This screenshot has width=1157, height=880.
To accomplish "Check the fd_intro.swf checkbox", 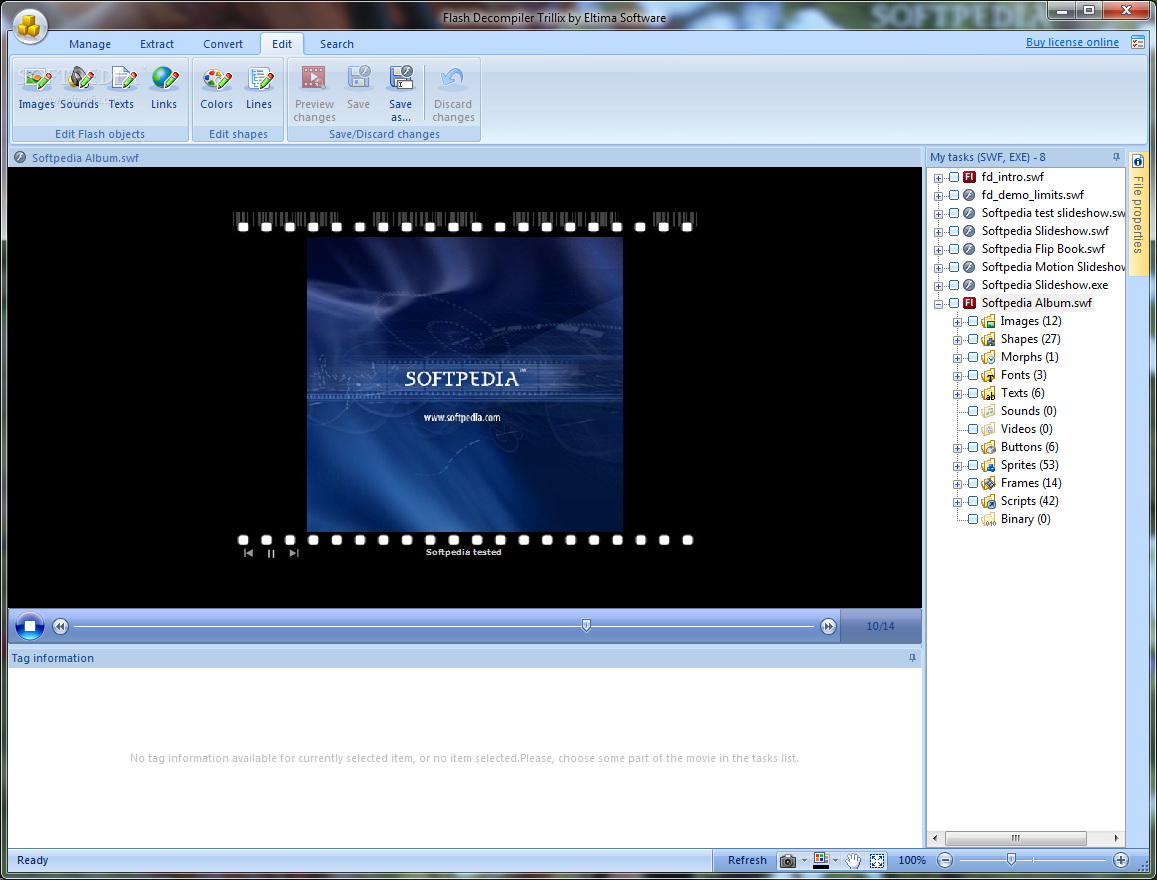I will pyautogui.click(x=954, y=177).
